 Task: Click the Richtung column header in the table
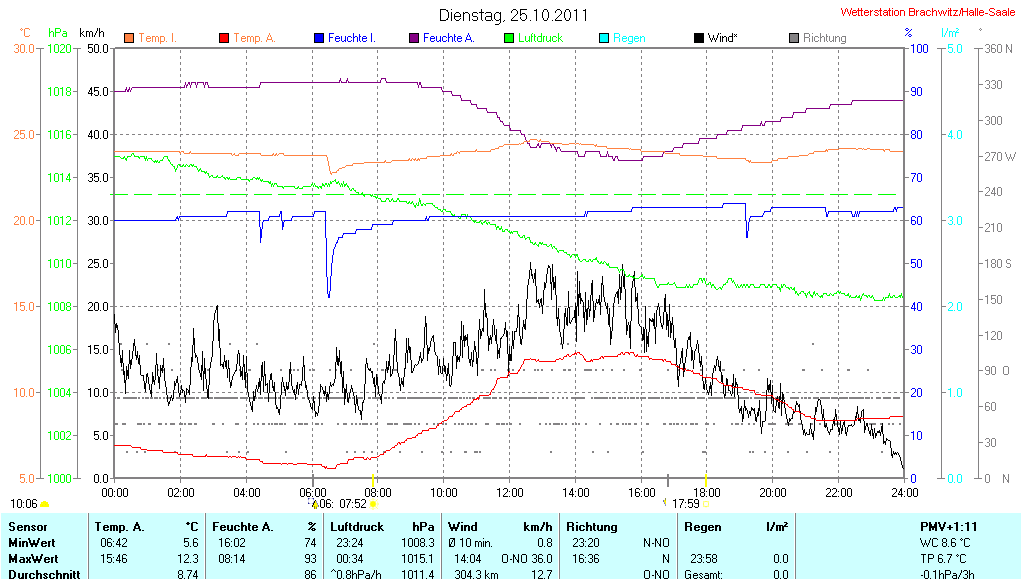tap(591, 526)
